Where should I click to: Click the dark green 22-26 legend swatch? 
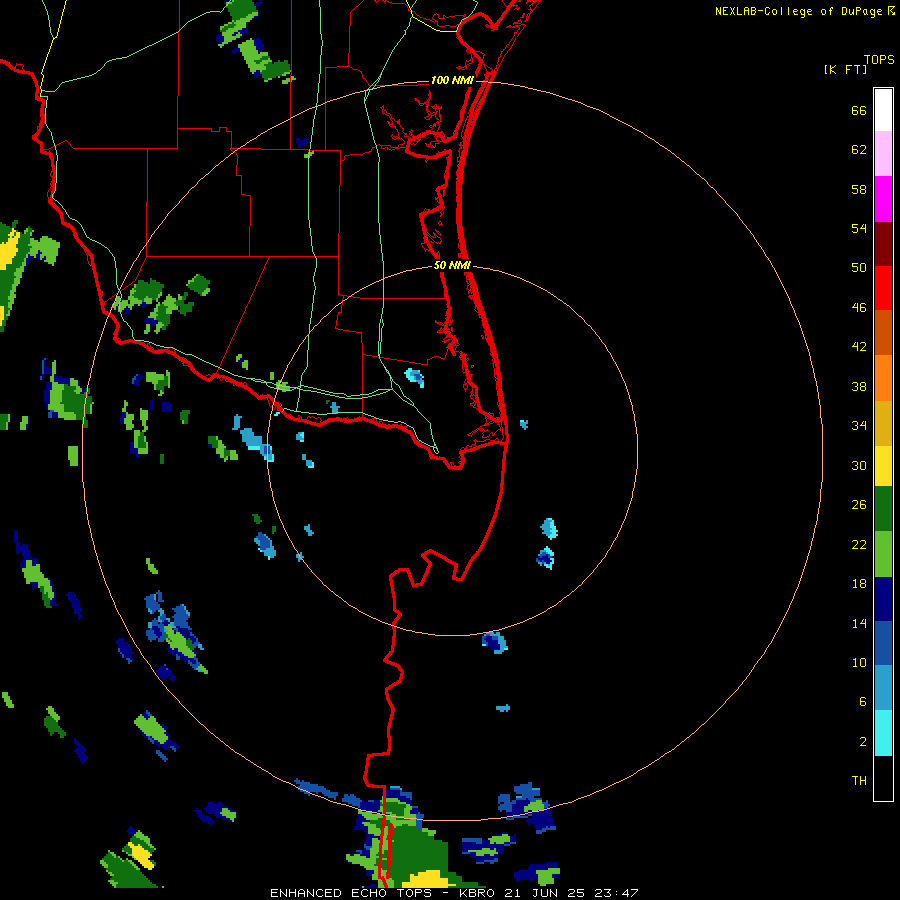pyautogui.click(x=883, y=509)
